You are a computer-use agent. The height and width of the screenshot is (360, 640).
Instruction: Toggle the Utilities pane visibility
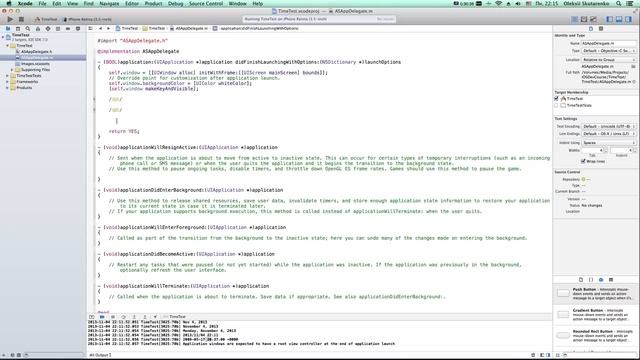click(629, 19)
